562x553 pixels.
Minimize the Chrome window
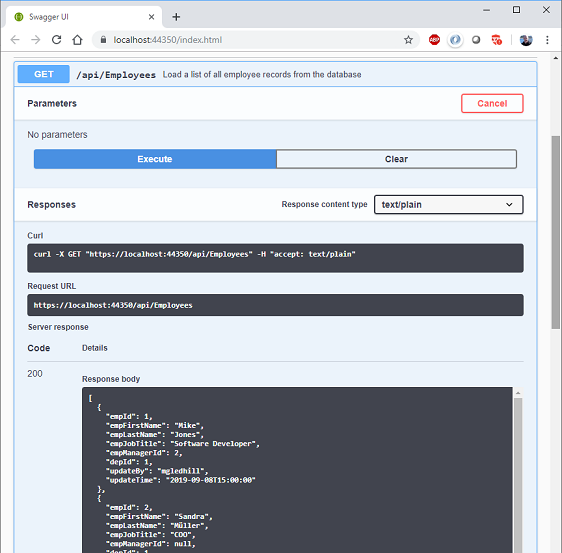486,10
